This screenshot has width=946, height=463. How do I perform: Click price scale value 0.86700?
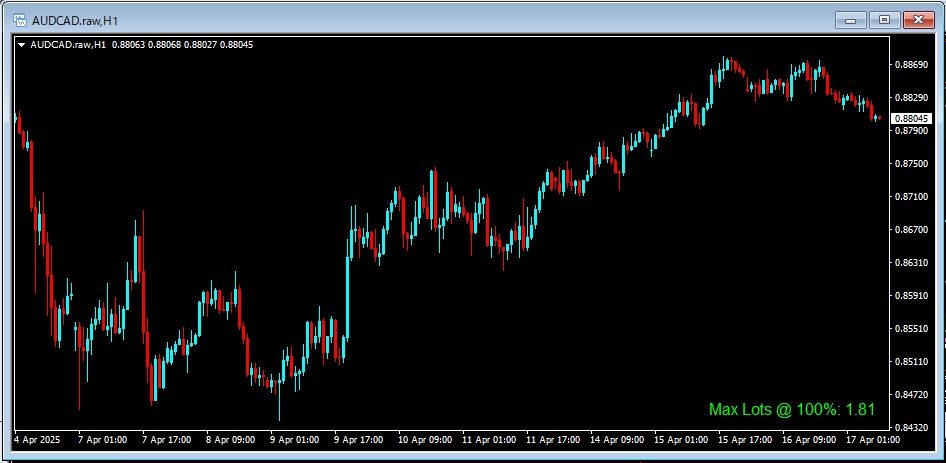point(912,229)
